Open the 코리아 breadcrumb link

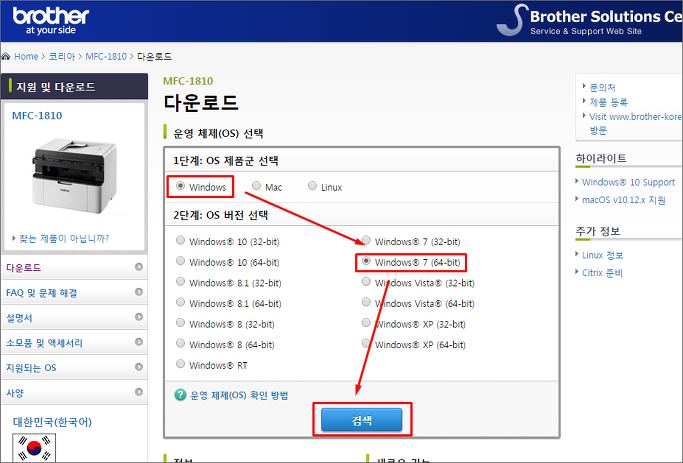[62, 57]
